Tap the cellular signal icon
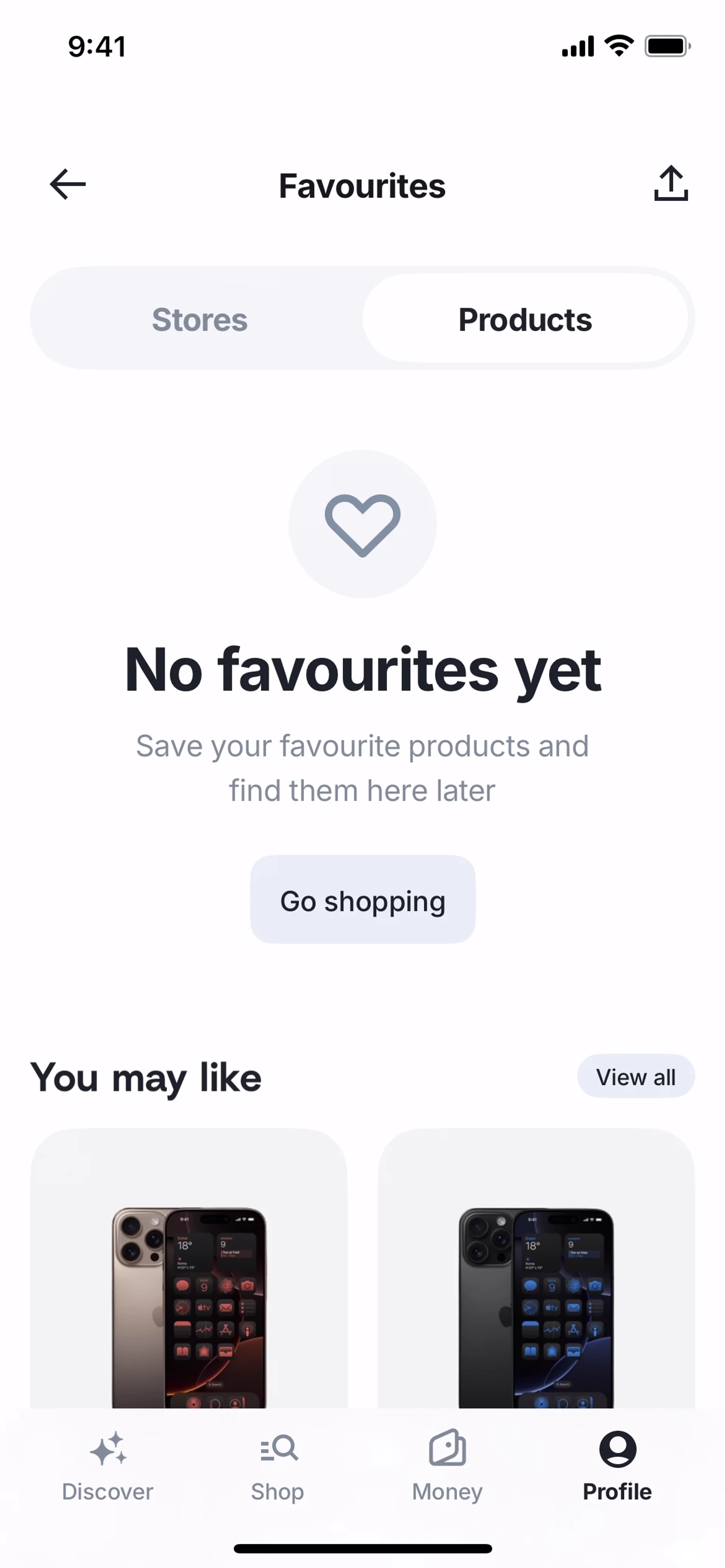Screen dimensions: 725x1568 (578, 46)
